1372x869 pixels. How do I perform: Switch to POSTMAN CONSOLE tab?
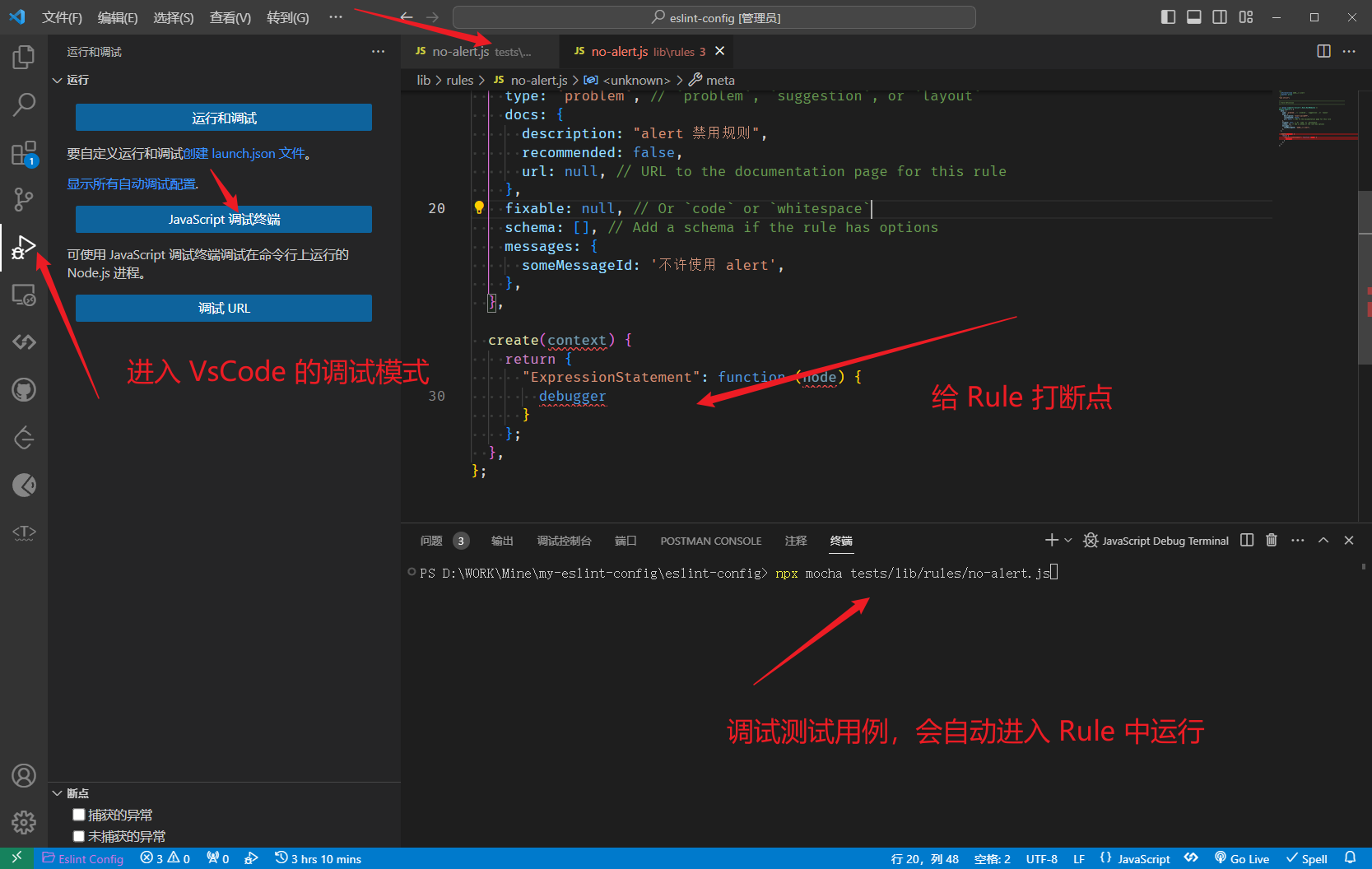(711, 541)
